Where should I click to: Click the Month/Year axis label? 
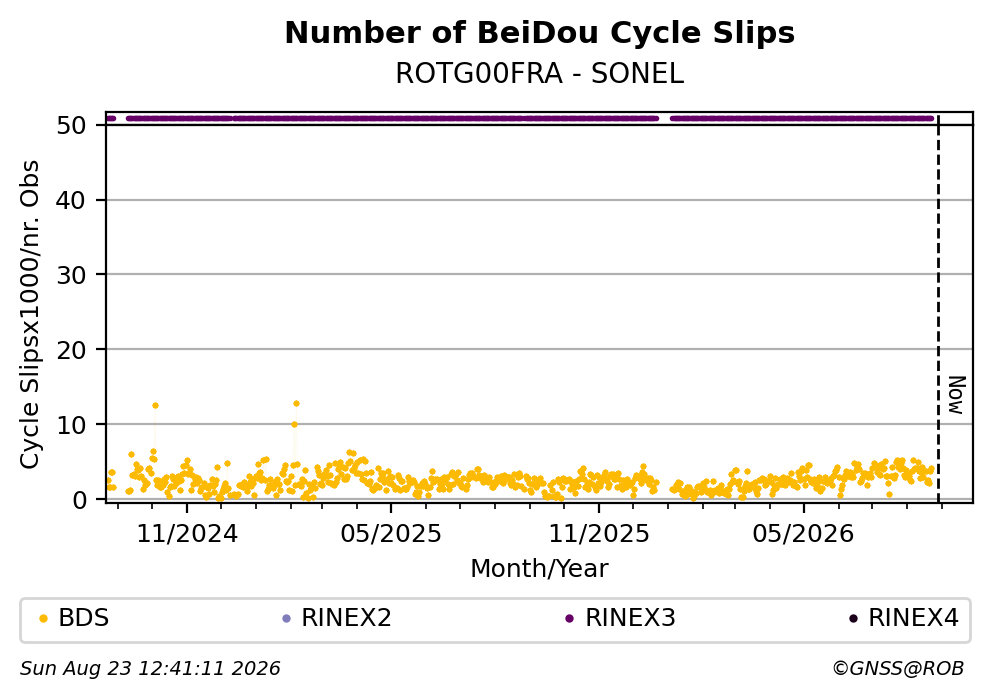pyautogui.click(x=539, y=569)
